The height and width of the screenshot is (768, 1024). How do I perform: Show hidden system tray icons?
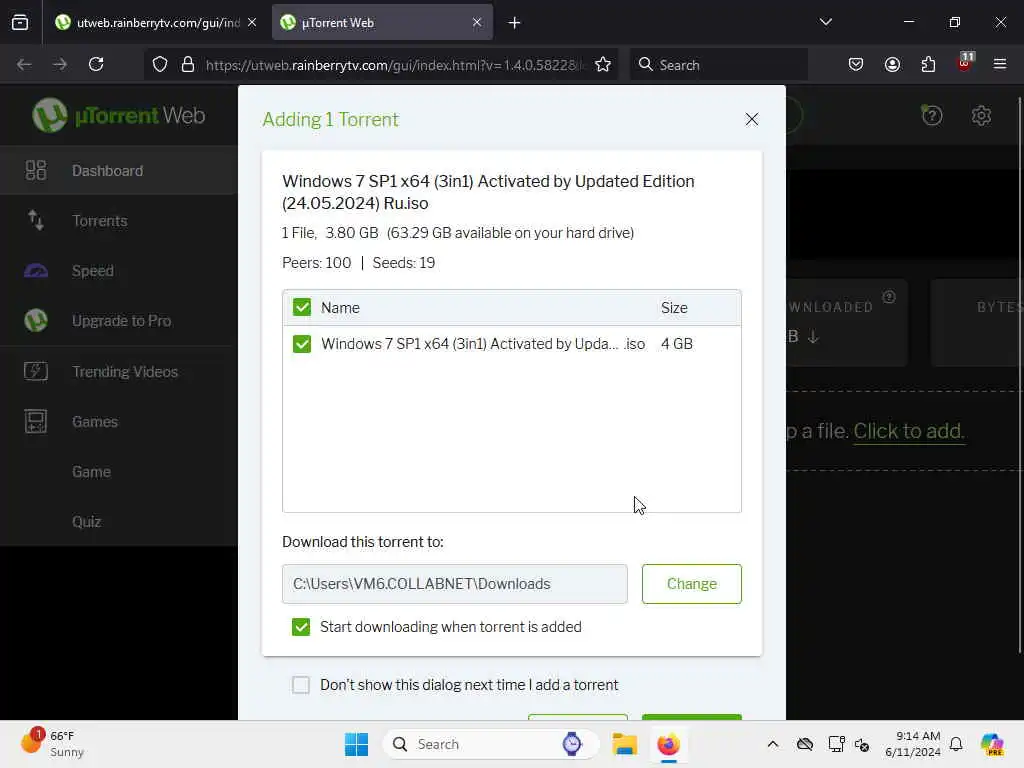[x=773, y=744]
